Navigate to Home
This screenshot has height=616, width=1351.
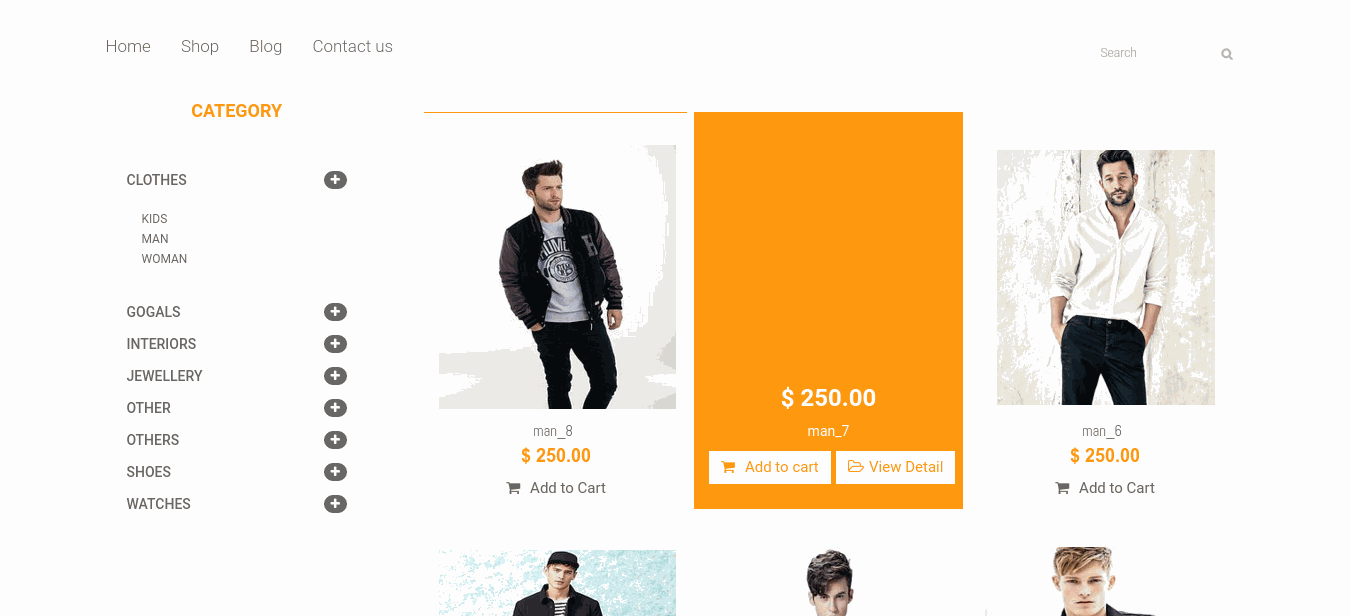[128, 46]
